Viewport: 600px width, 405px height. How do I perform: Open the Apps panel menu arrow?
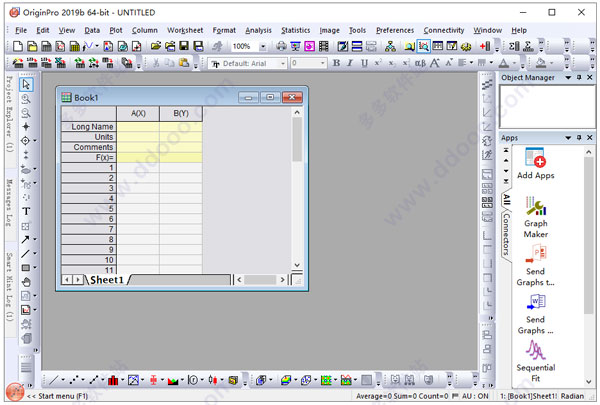[568, 138]
